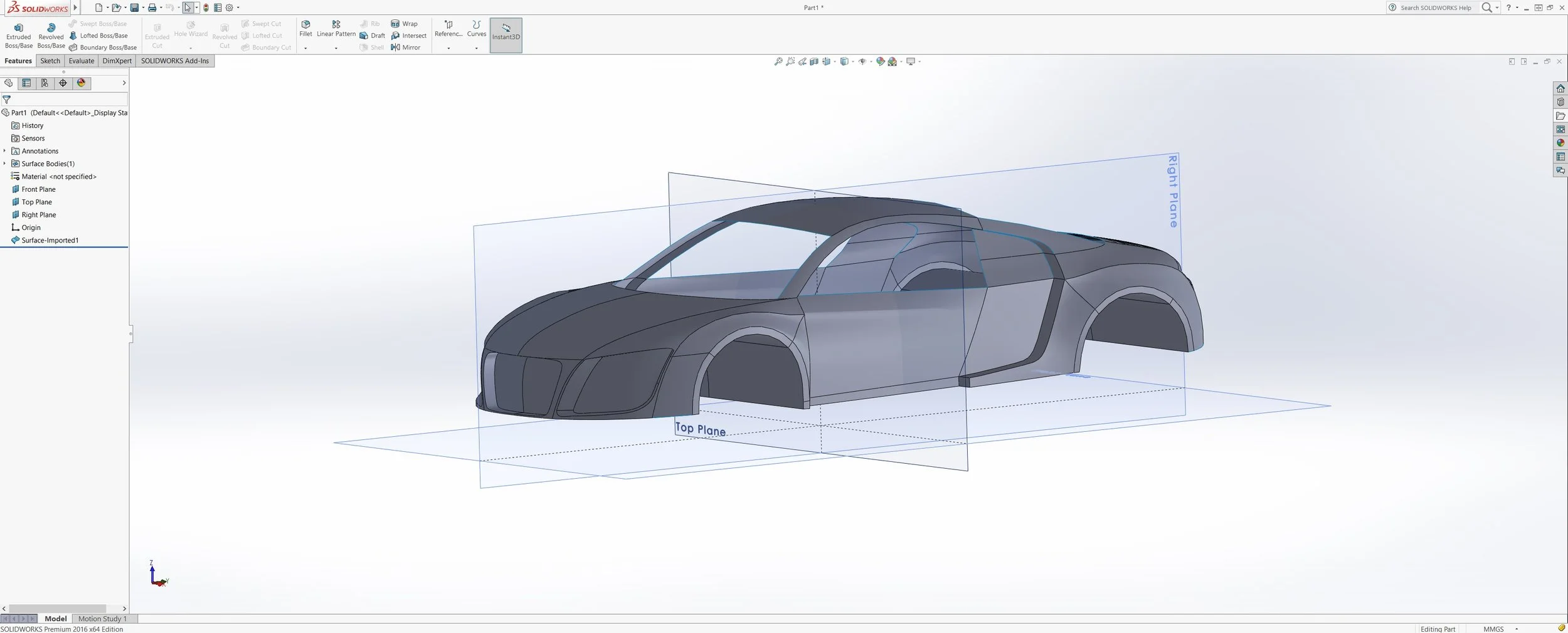
Task: Click Apply Scene icon
Action: tap(893, 61)
